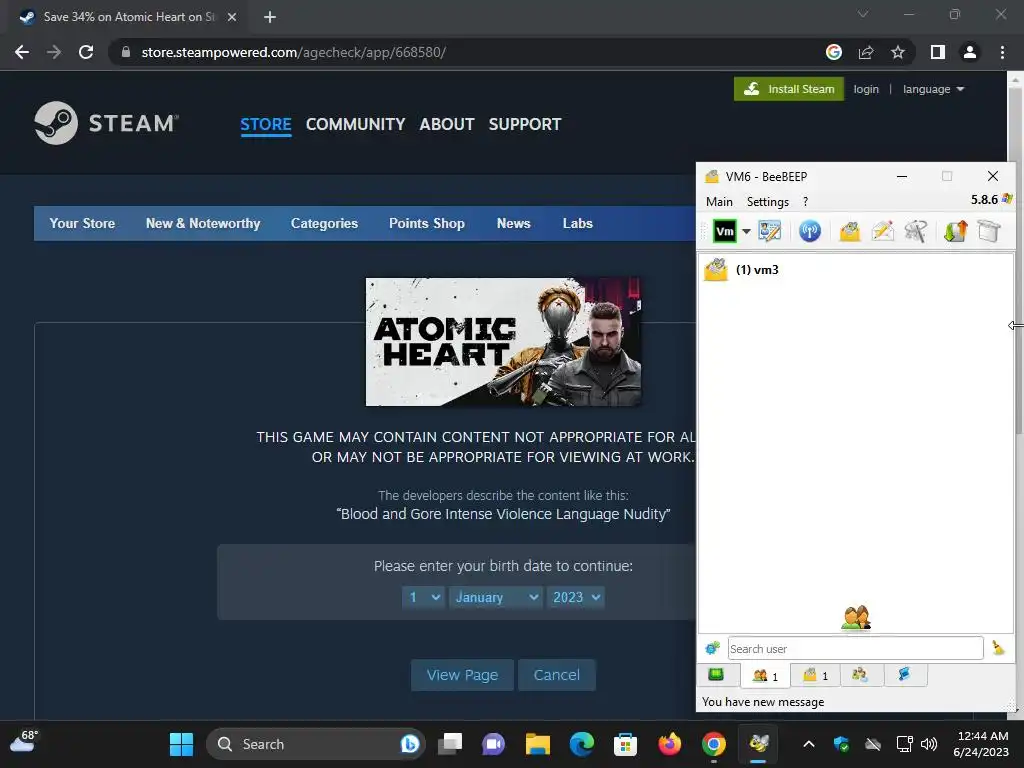Open the COMMUNITY navigation item

pyautogui.click(x=355, y=124)
